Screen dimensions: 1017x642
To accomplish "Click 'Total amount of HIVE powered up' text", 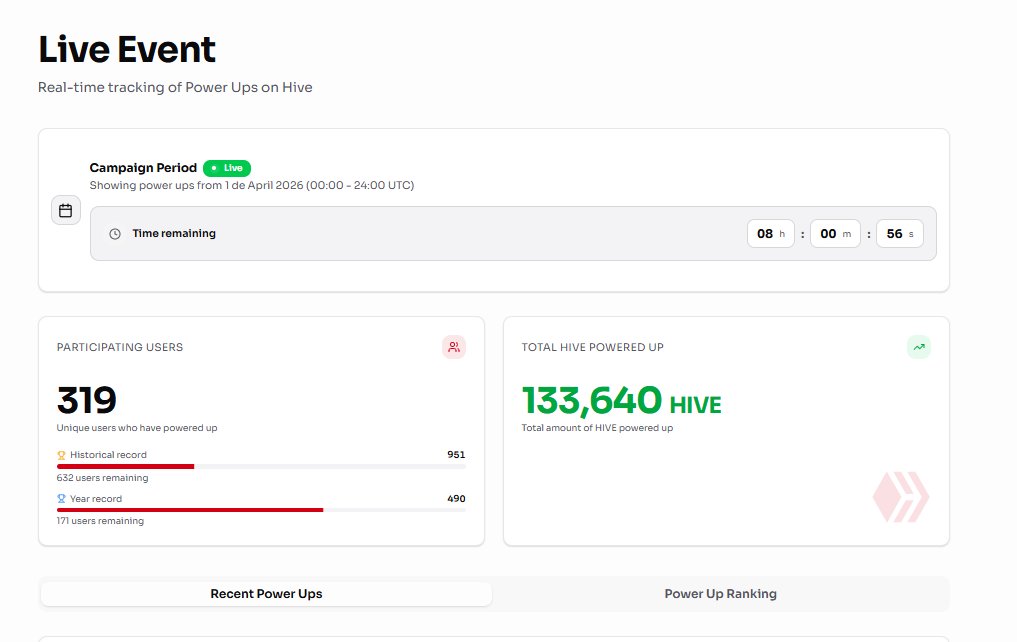I will tap(597, 428).
